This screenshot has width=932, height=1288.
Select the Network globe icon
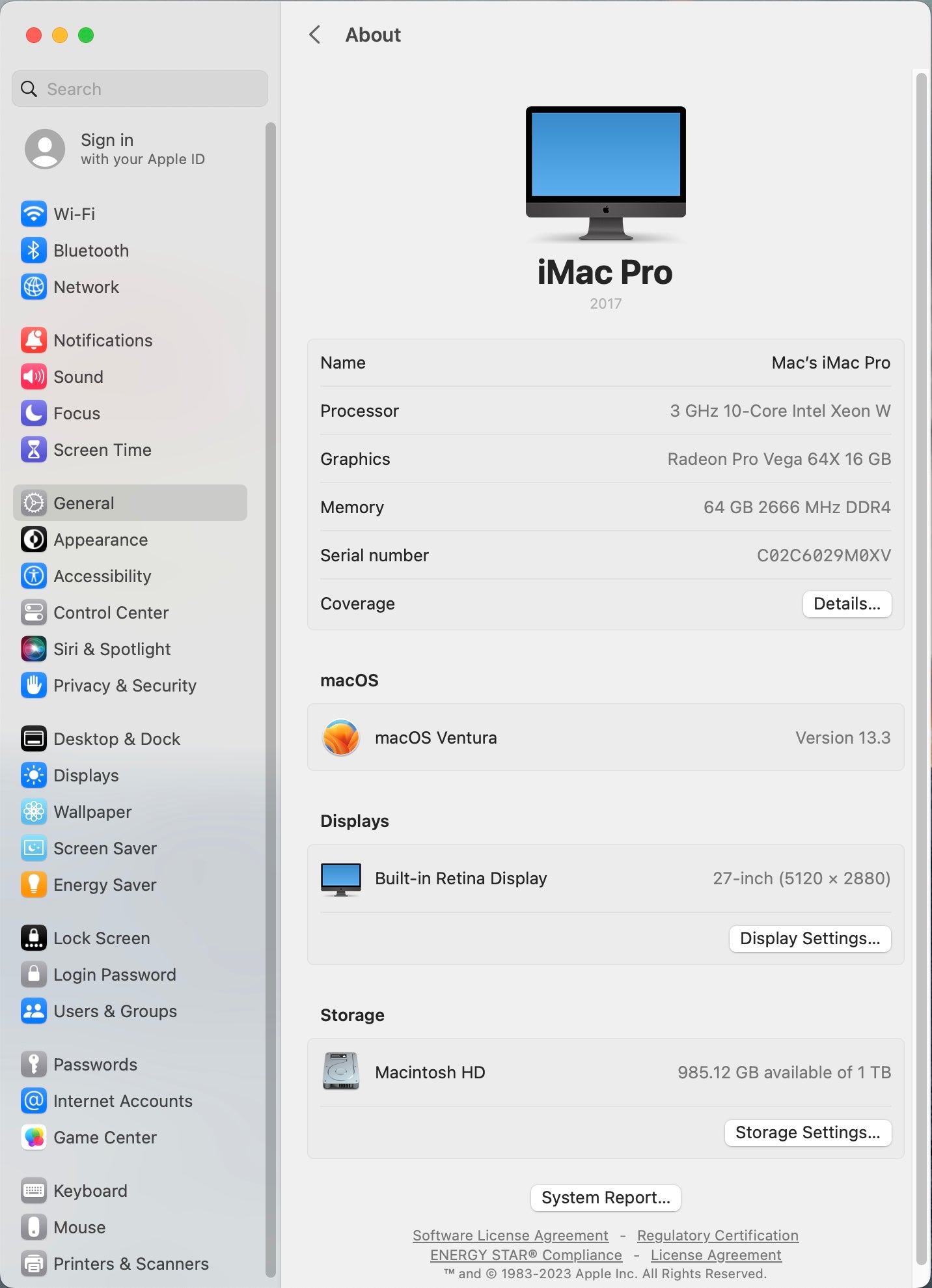click(x=34, y=287)
